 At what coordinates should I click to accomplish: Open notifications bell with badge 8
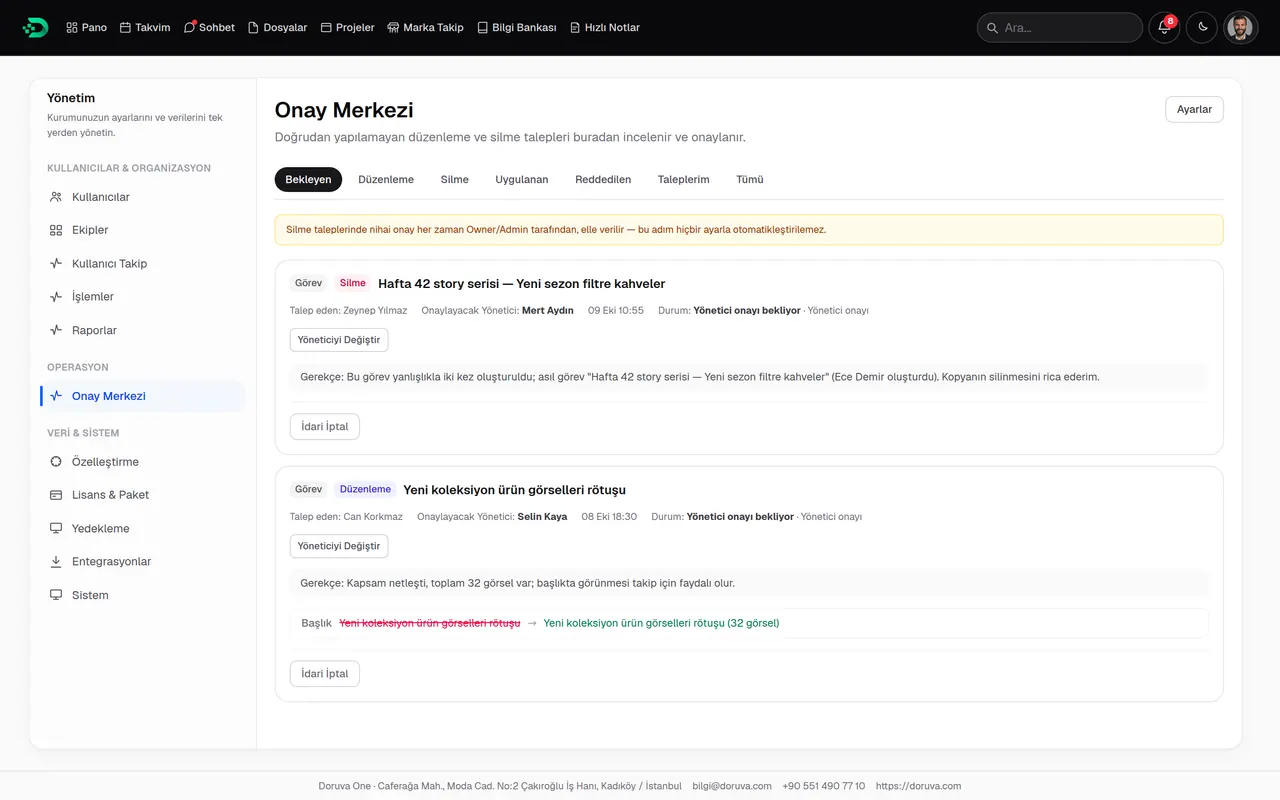point(1163,28)
